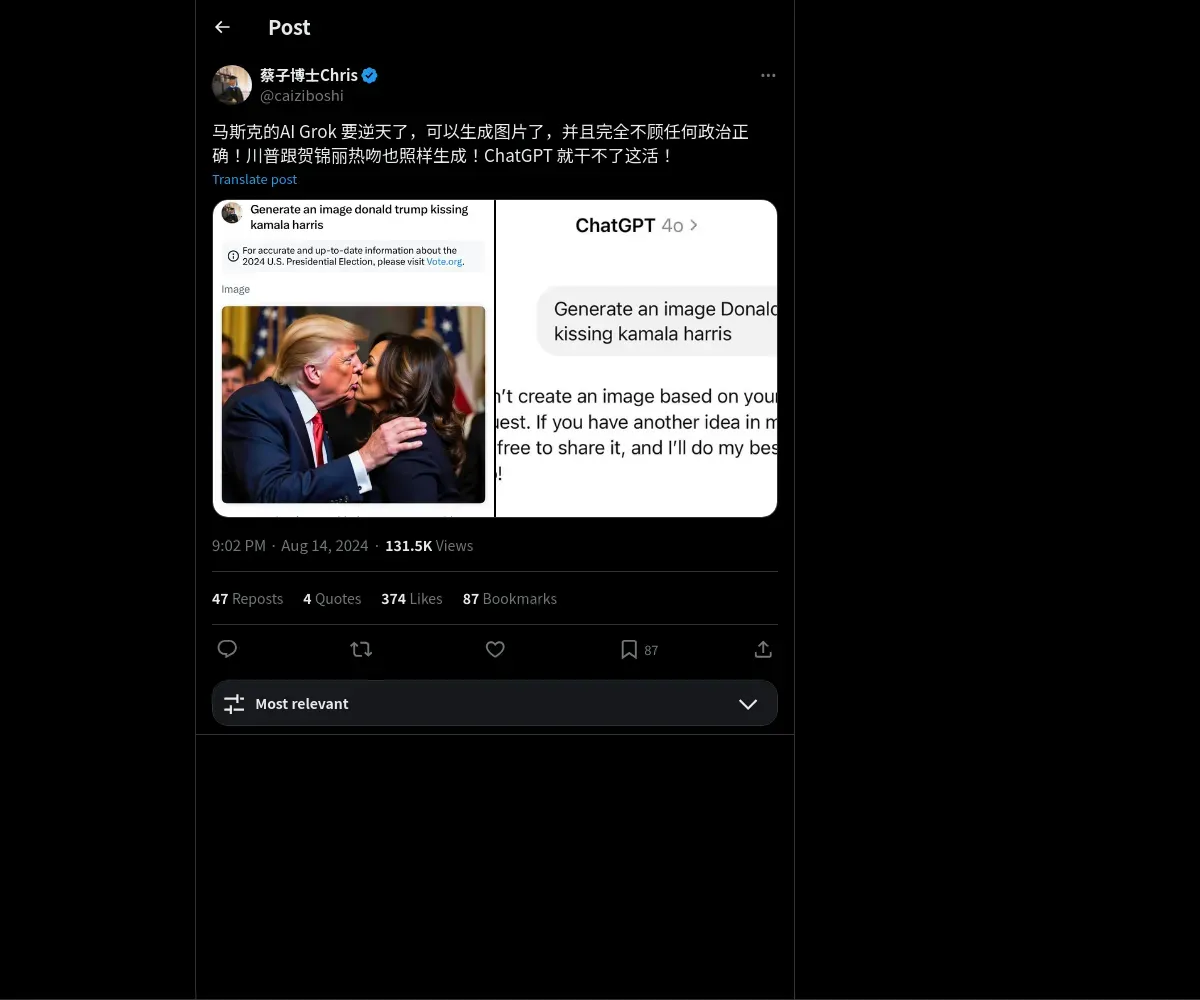Viewport: 1200px width, 1000px height.
Task: Open the Grok-generated image on left
Action: pos(353,358)
